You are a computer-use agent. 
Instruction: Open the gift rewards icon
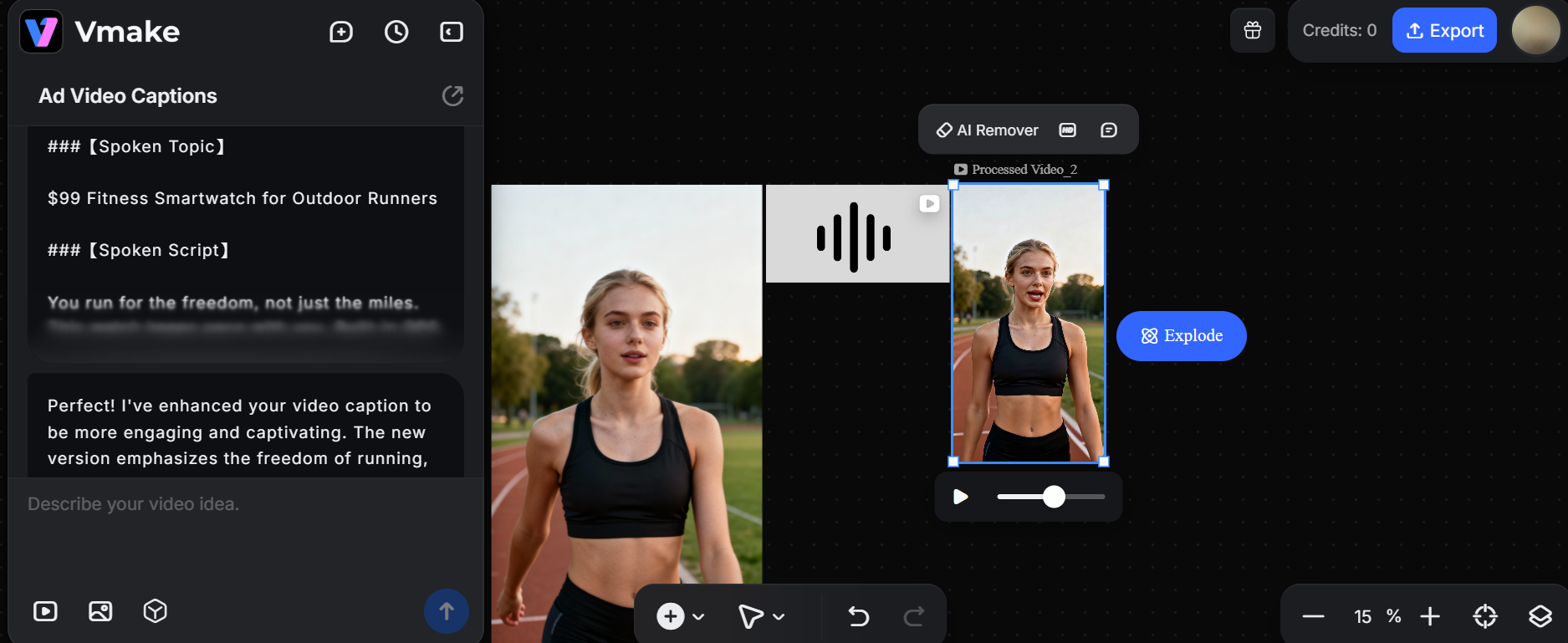coord(1252,31)
